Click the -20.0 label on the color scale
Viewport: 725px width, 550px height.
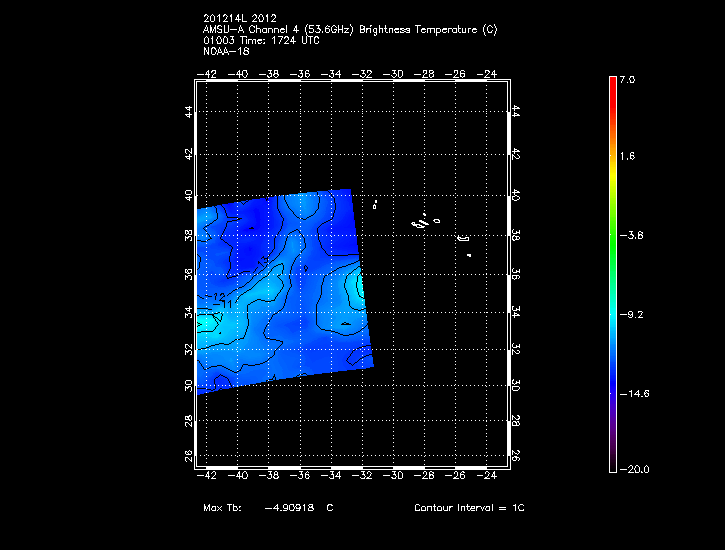(x=634, y=470)
